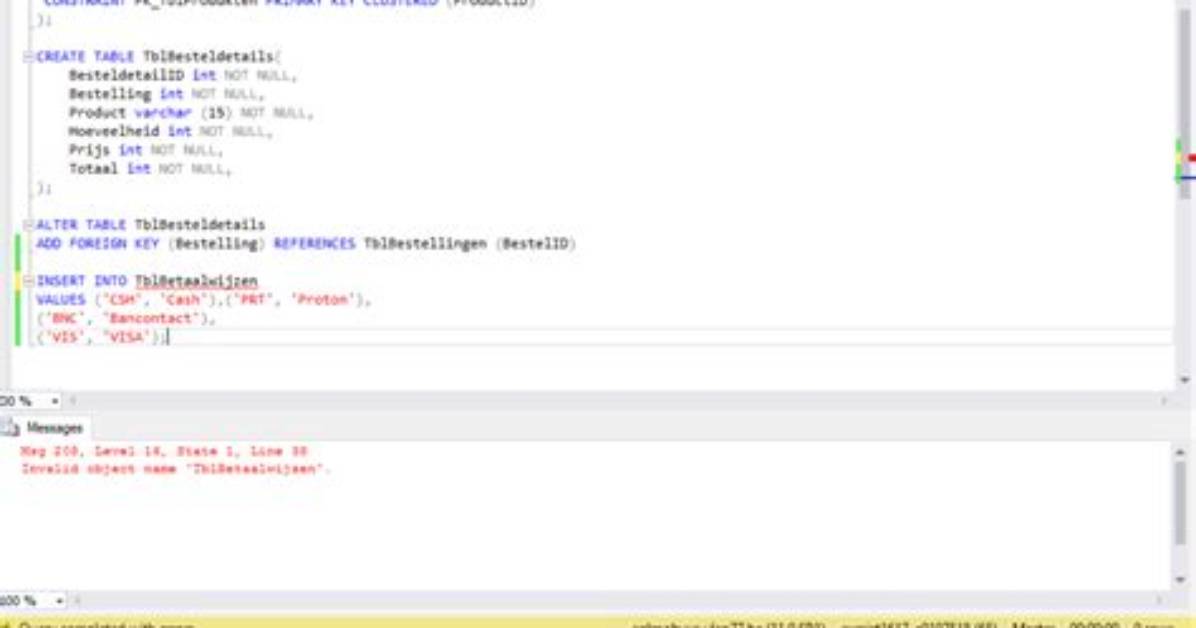Collapse the ALTER TABLE TblBesteldetails block

pos(28,224)
